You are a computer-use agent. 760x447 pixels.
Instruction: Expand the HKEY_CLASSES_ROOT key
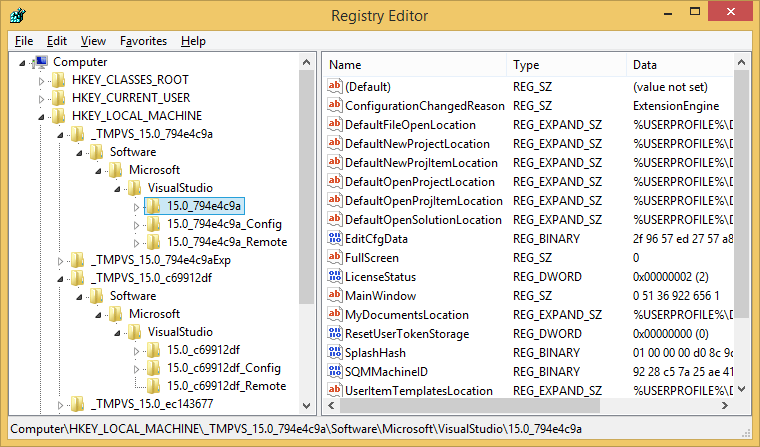coord(41,80)
